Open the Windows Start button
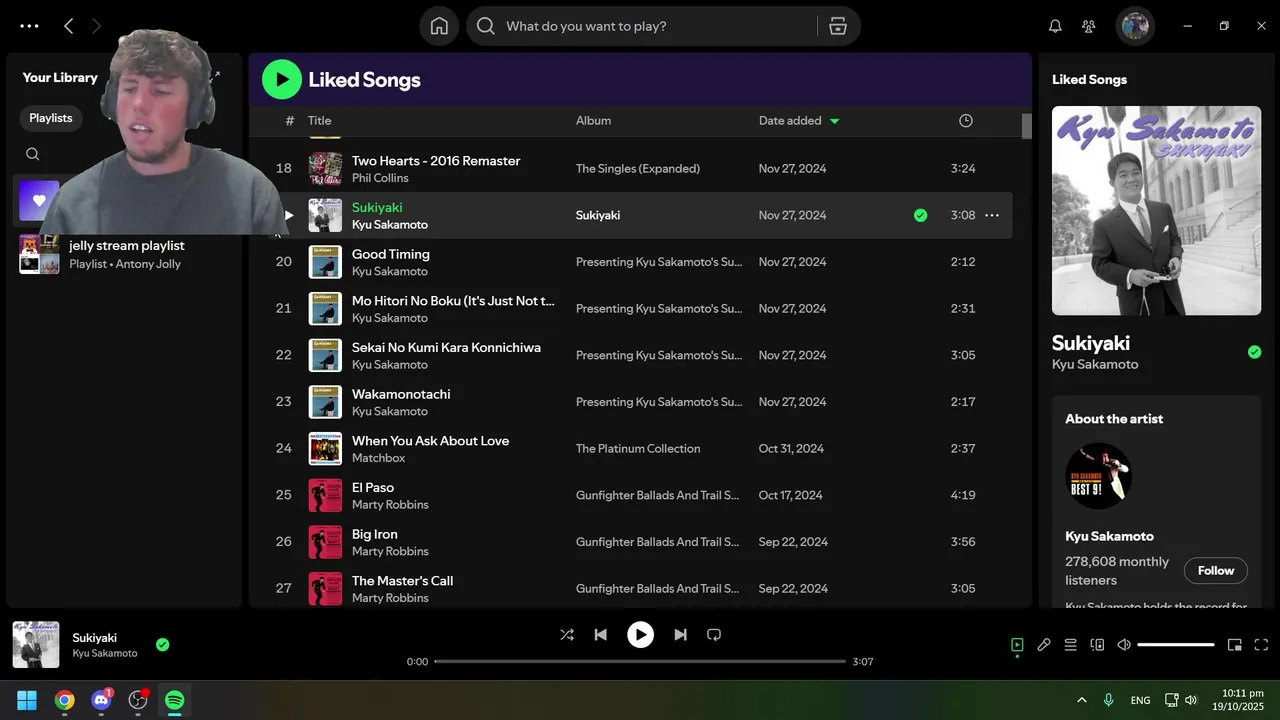 (27, 700)
